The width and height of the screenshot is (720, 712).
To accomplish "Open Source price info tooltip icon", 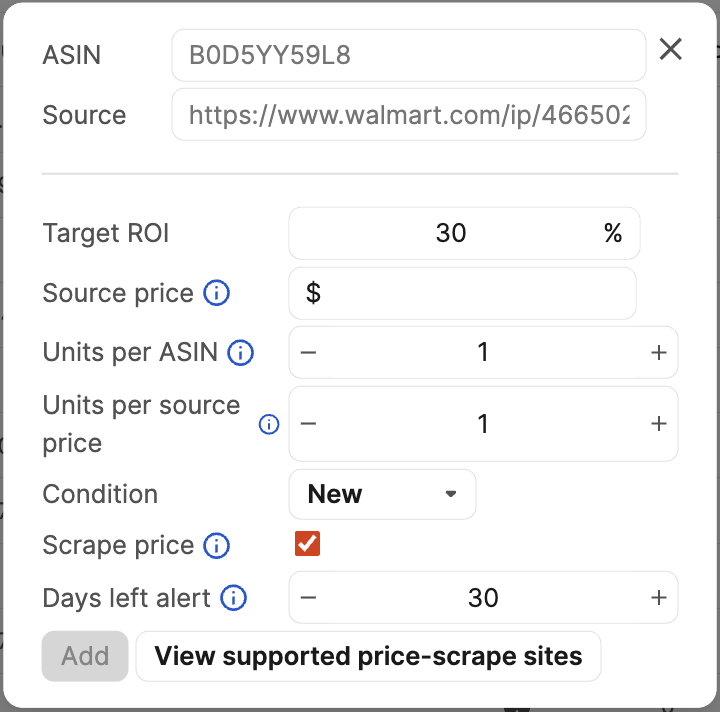I will [x=216, y=293].
